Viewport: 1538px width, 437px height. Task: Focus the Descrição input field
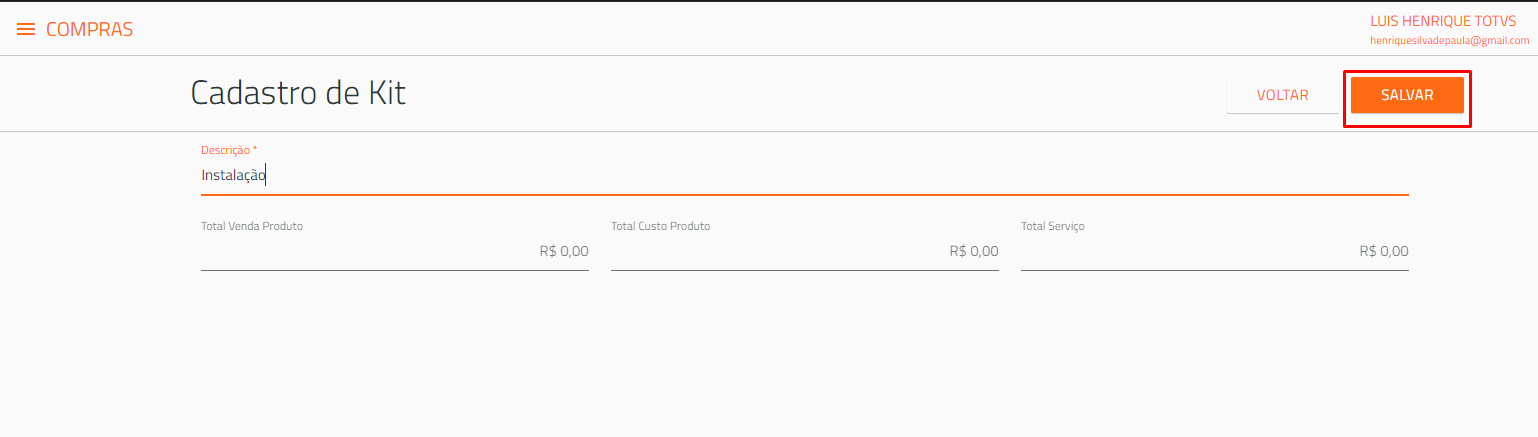[805, 175]
